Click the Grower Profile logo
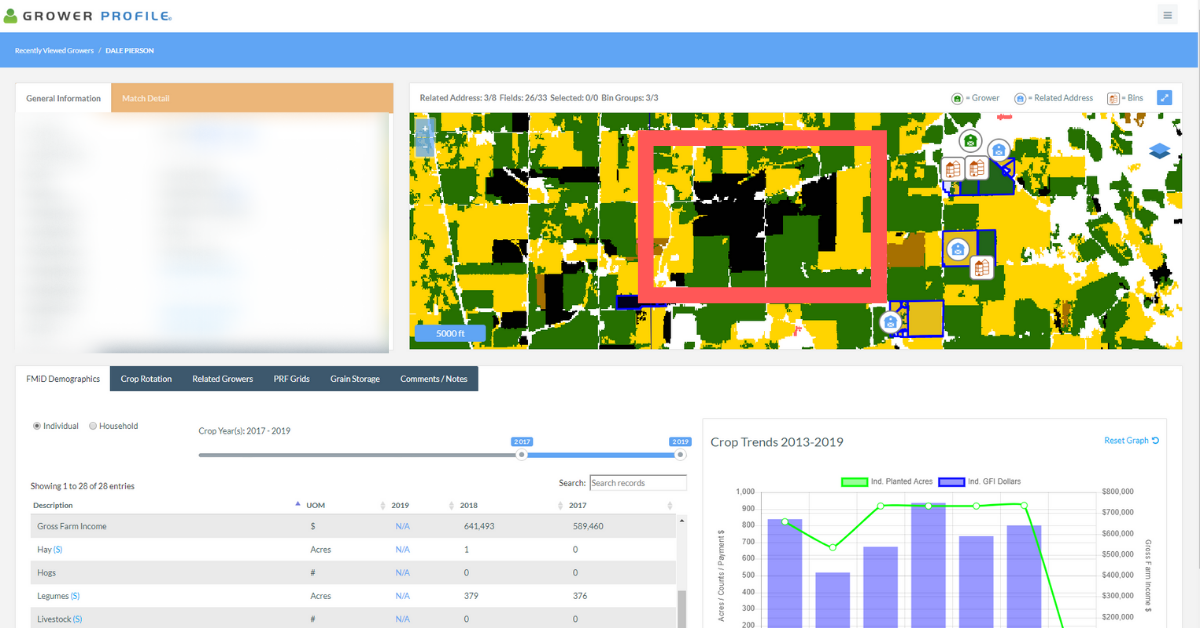The image size is (1200, 628). 88,15
